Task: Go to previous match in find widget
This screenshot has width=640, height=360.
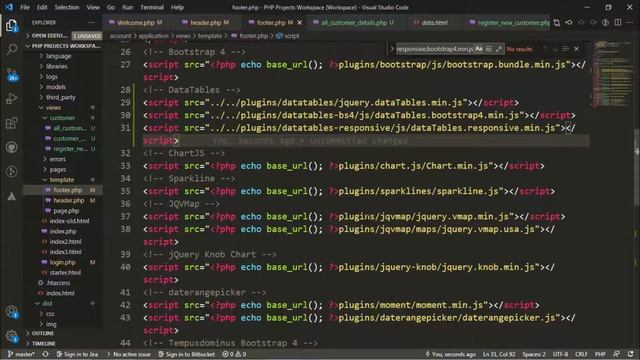Action: pos(544,49)
